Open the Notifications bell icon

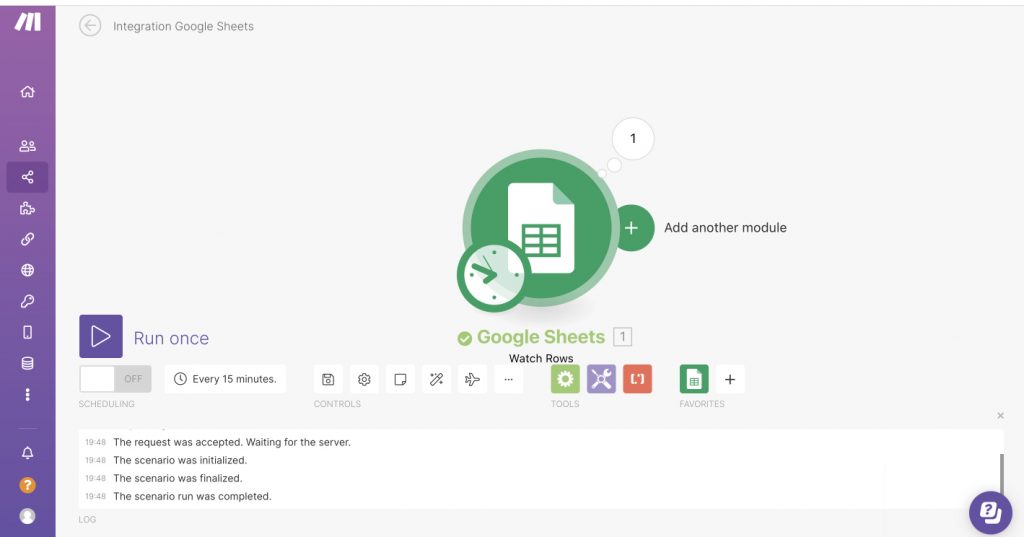[x=27, y=453]
